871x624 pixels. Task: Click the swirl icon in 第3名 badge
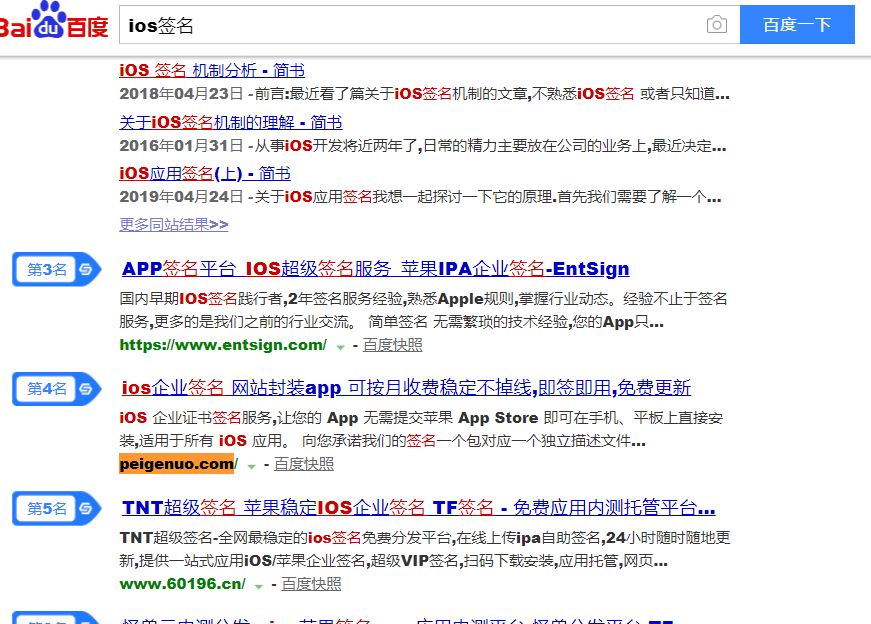(x=86, y=269)
